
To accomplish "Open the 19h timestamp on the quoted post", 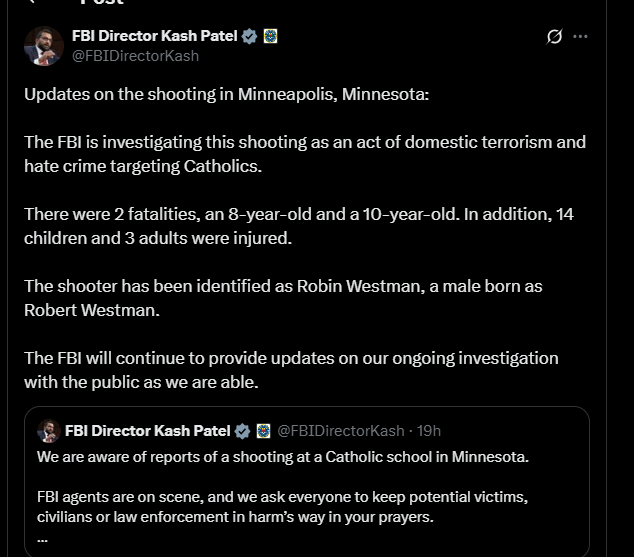I will pyautogui.click(x=429, y=431).
